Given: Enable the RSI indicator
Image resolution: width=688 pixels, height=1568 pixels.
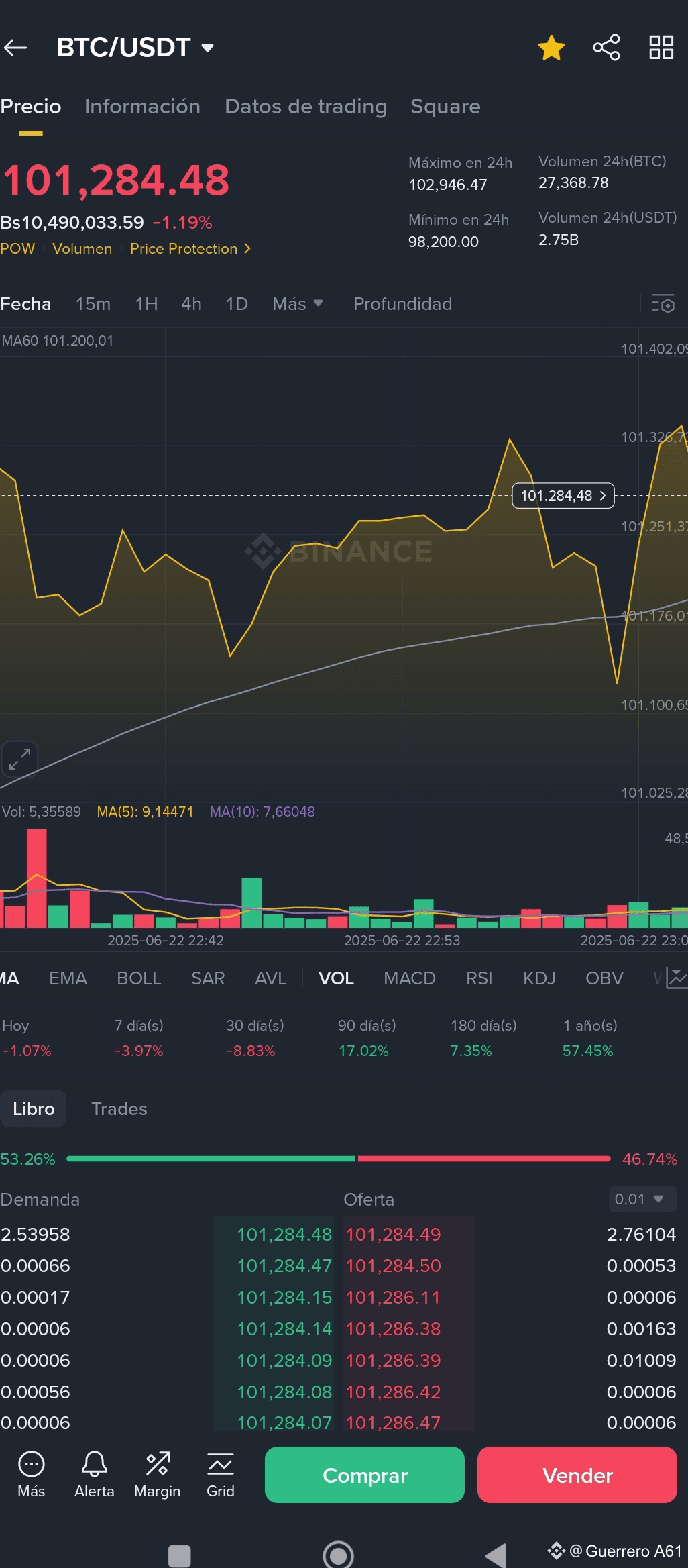Looking at the screenshot, I should tap(479, 978).
